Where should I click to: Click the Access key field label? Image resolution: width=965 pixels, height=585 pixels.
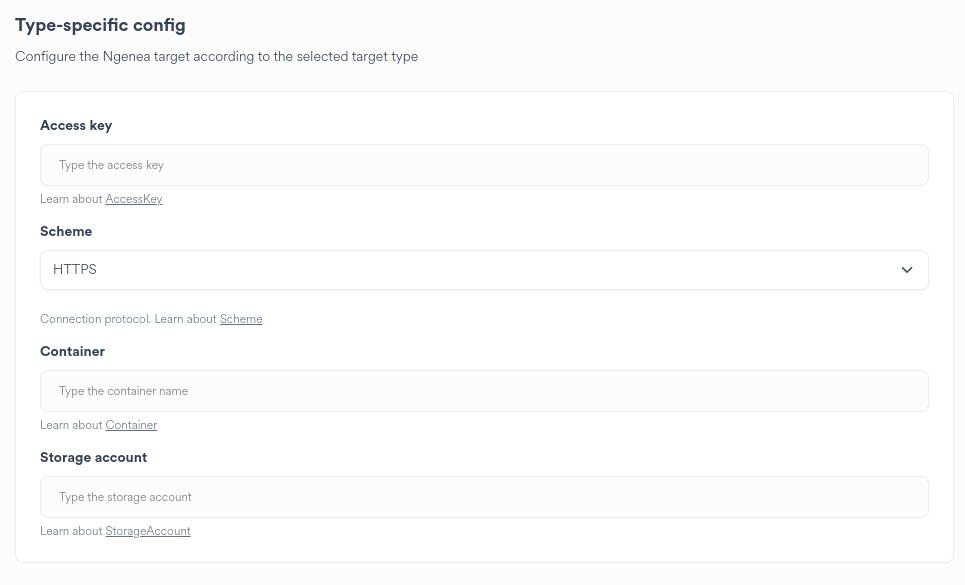click(x=76, y=125)
